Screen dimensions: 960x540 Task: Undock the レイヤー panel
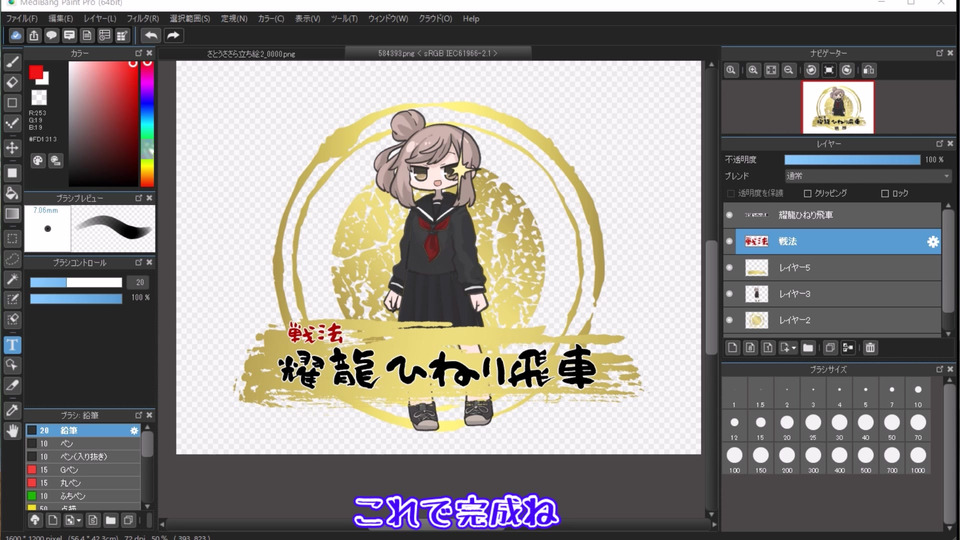(940, 143)
